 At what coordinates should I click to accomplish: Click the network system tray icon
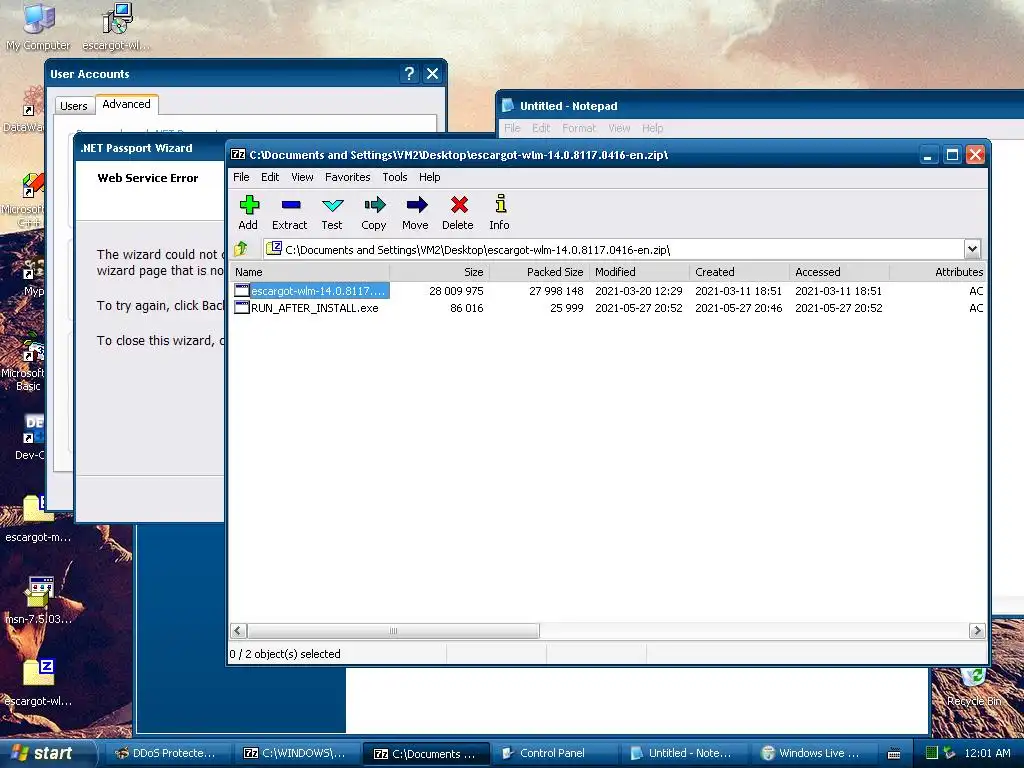coord(950,753)
